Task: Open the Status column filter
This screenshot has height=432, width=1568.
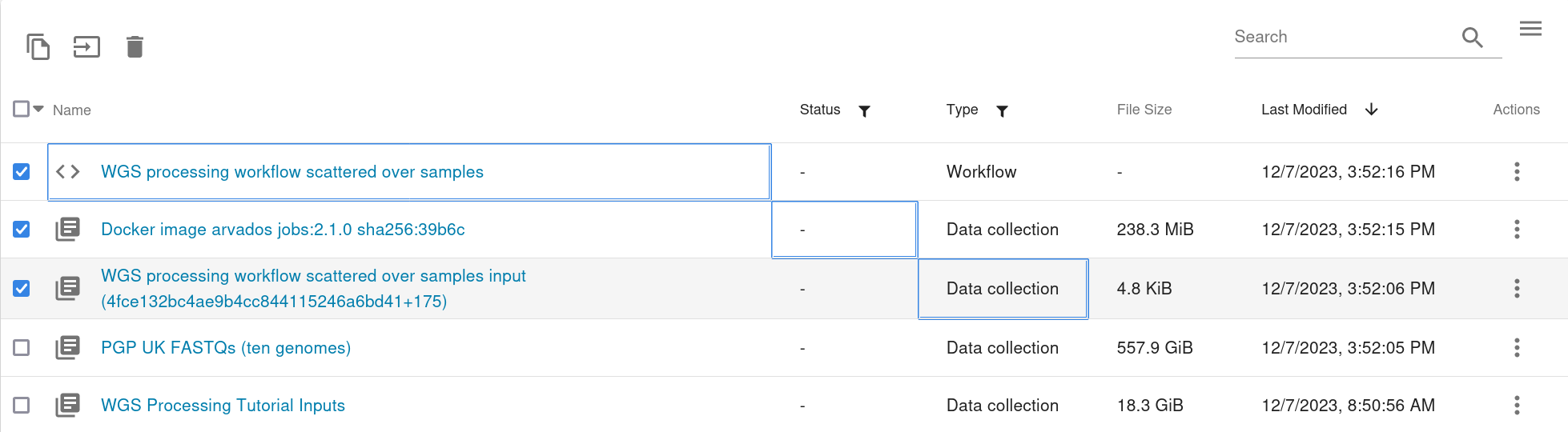Action: pos(864,110)
